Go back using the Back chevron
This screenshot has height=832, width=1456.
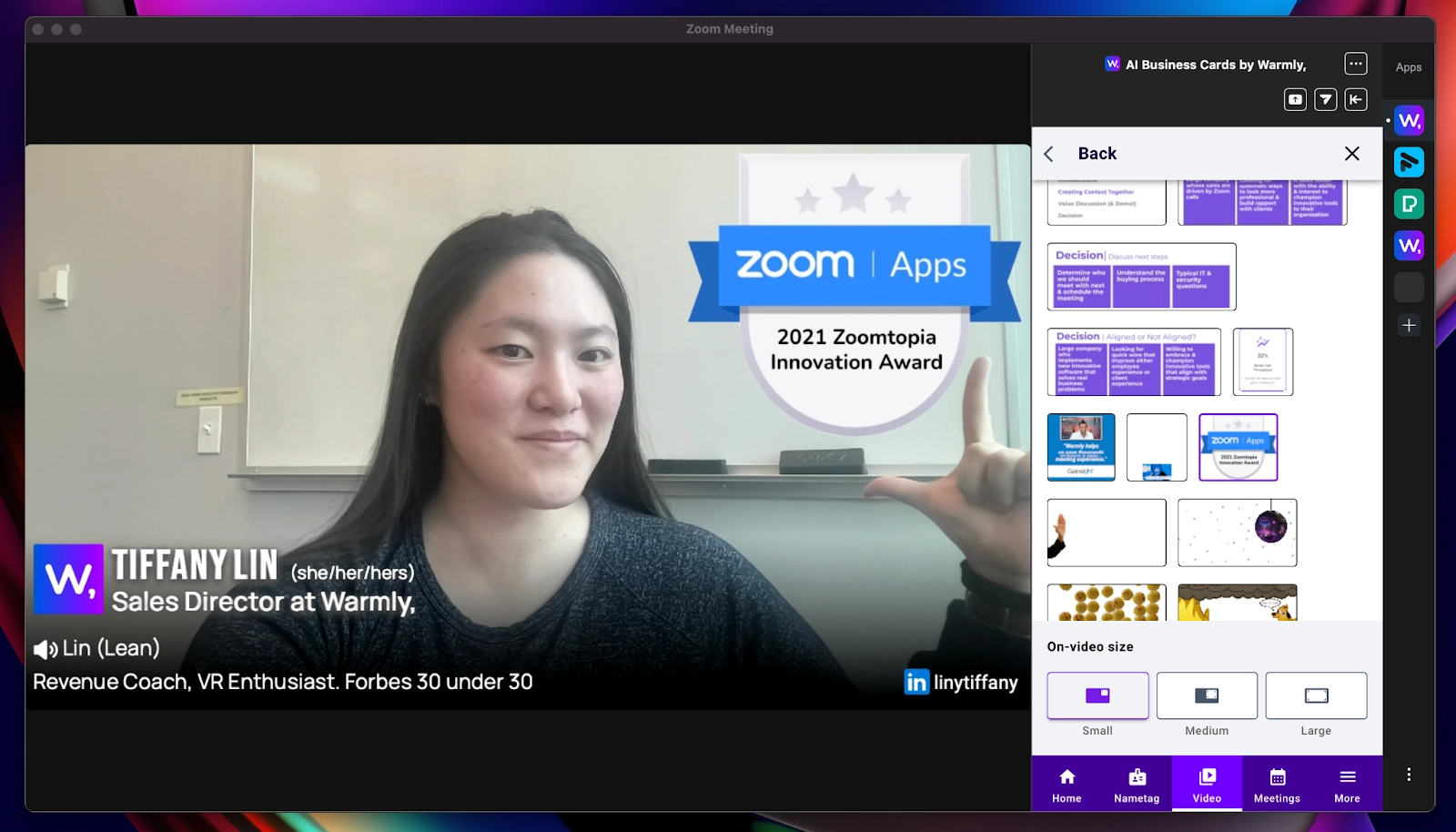coord(1049,154)
